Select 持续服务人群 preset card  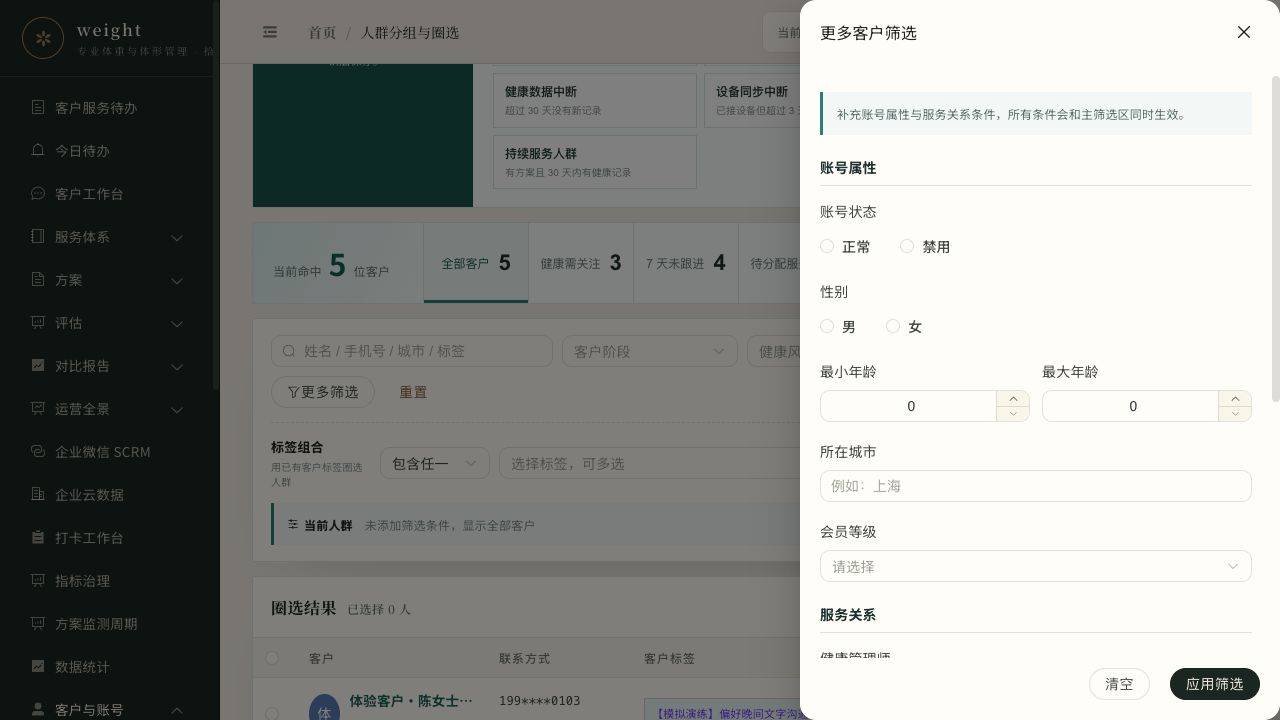(x=595, y=162)
